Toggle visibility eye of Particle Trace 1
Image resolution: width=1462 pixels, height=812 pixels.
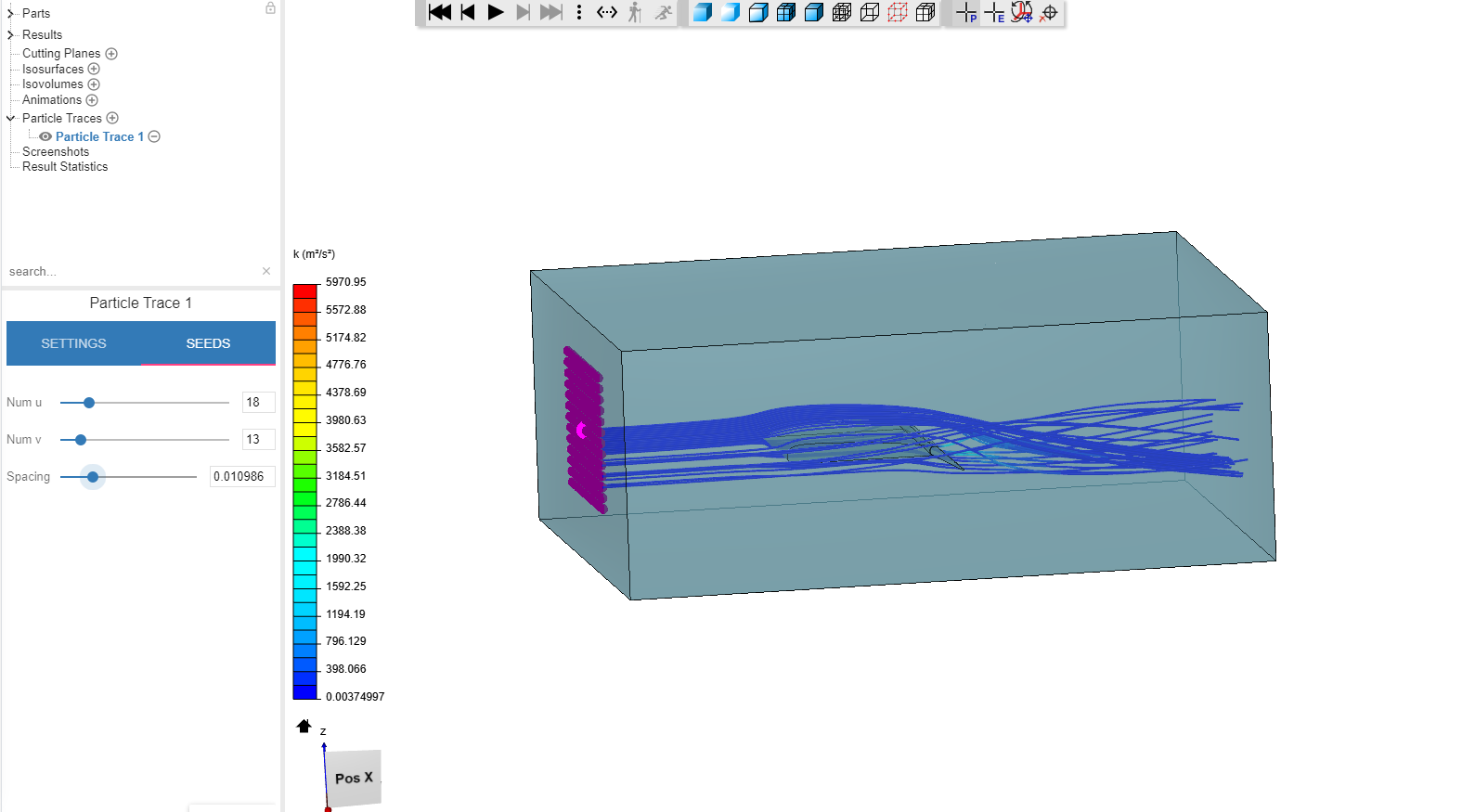coord(45,136)
